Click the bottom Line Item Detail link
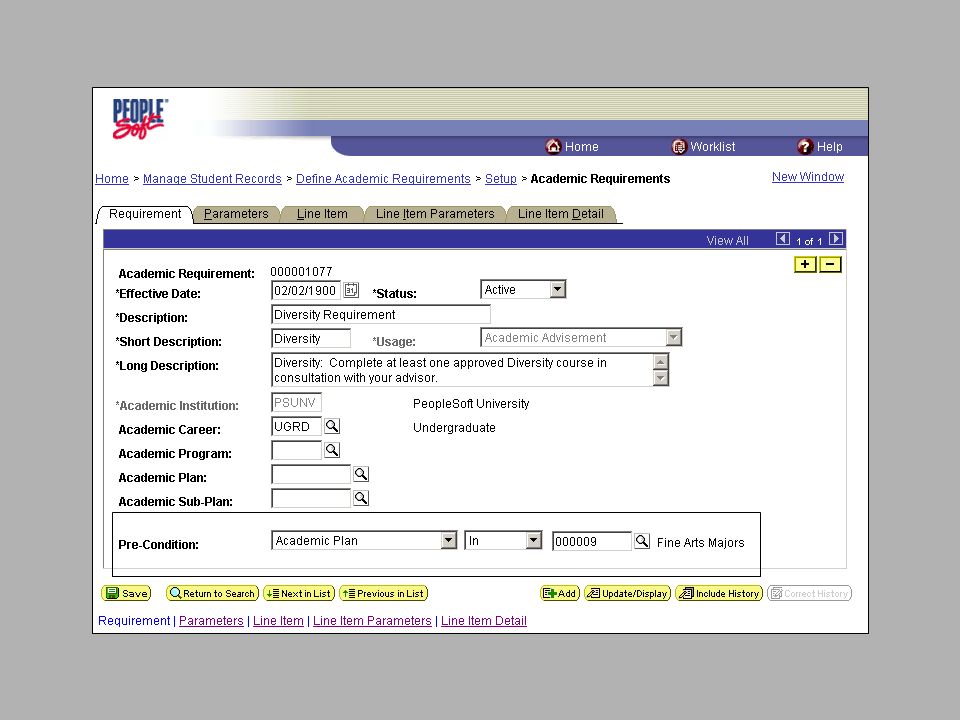This screenshot has width=960, height=720. click(484, 621)
